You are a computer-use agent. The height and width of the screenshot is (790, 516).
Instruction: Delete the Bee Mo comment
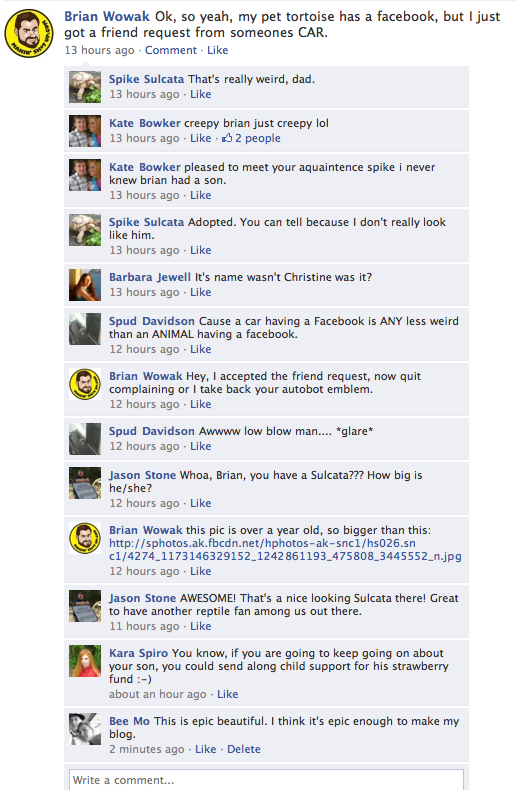[x=244, y=749]
